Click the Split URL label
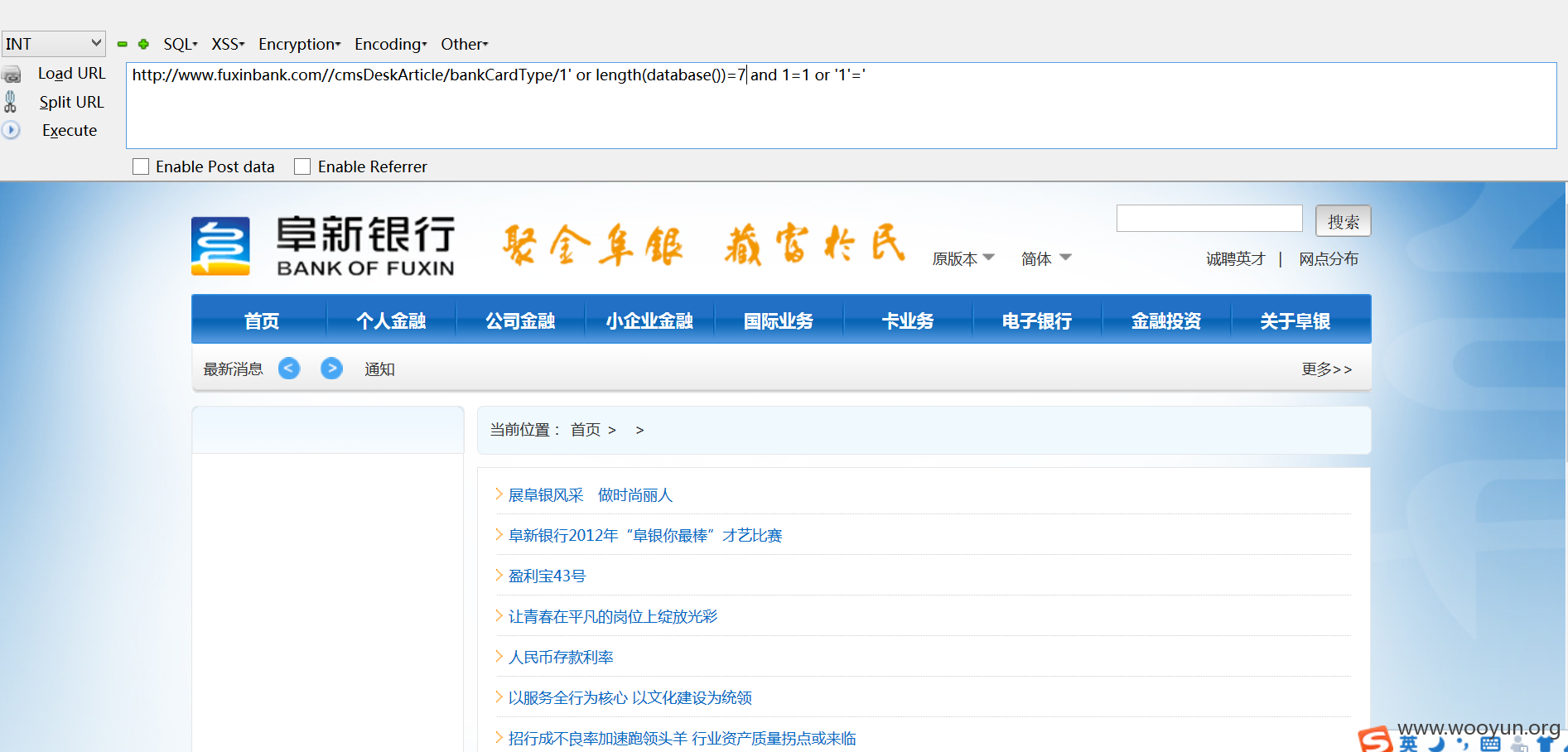 coord(72,102)
